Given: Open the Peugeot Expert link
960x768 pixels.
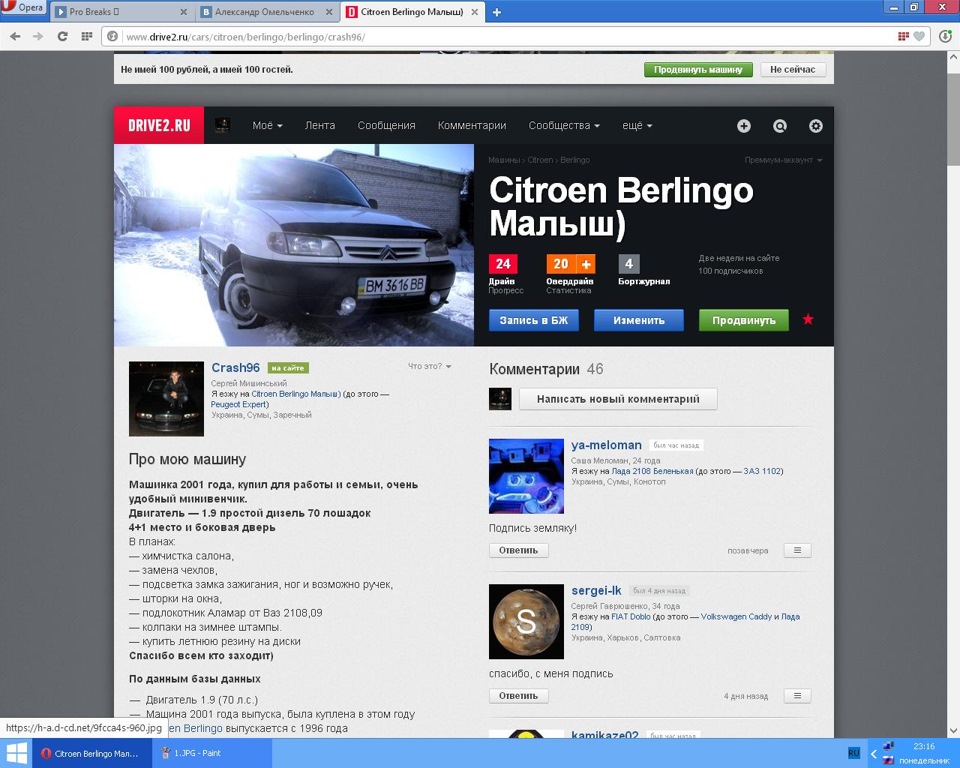Looking at the screenshot, I should (238, 405).
